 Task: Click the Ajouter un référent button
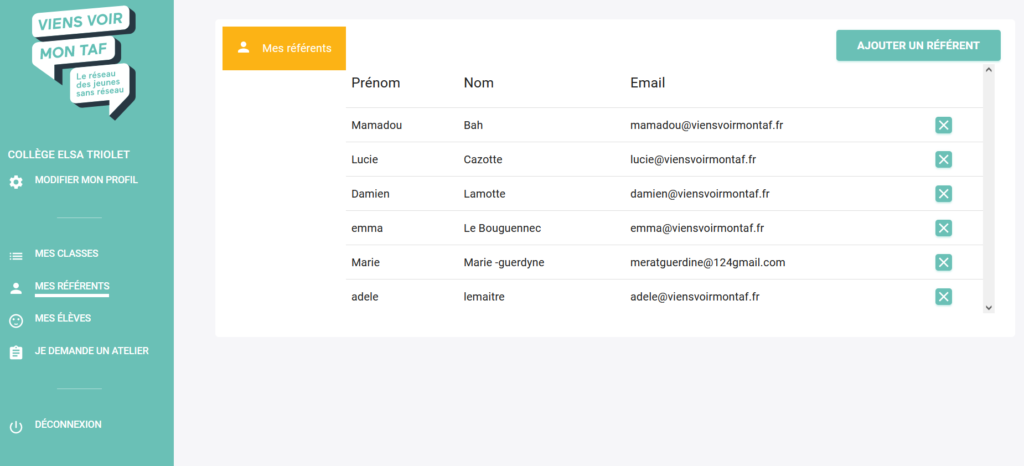(918, 46)
